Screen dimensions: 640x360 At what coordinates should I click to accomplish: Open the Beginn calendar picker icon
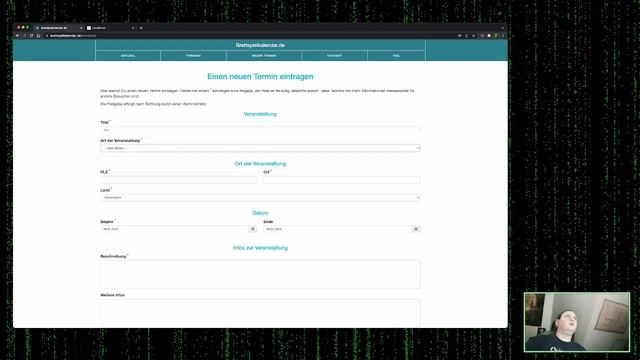pos(253,229)
